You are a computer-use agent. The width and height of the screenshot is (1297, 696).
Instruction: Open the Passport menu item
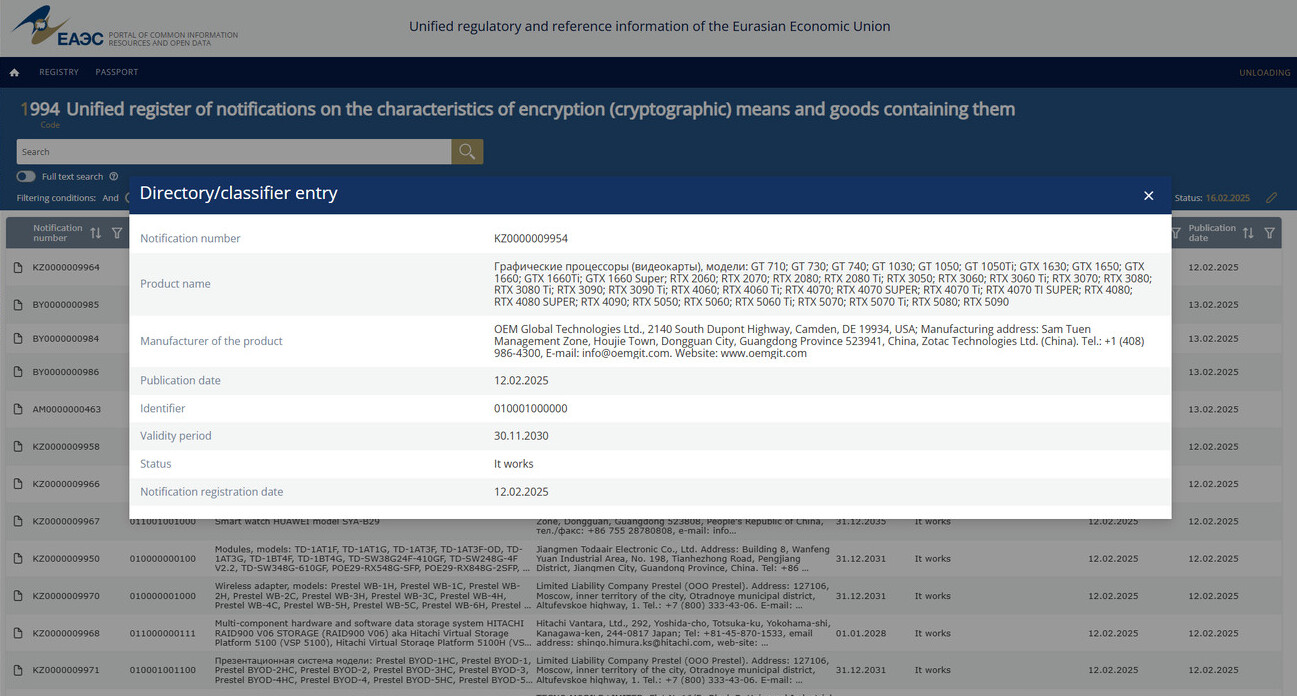[x=117, y=73]
